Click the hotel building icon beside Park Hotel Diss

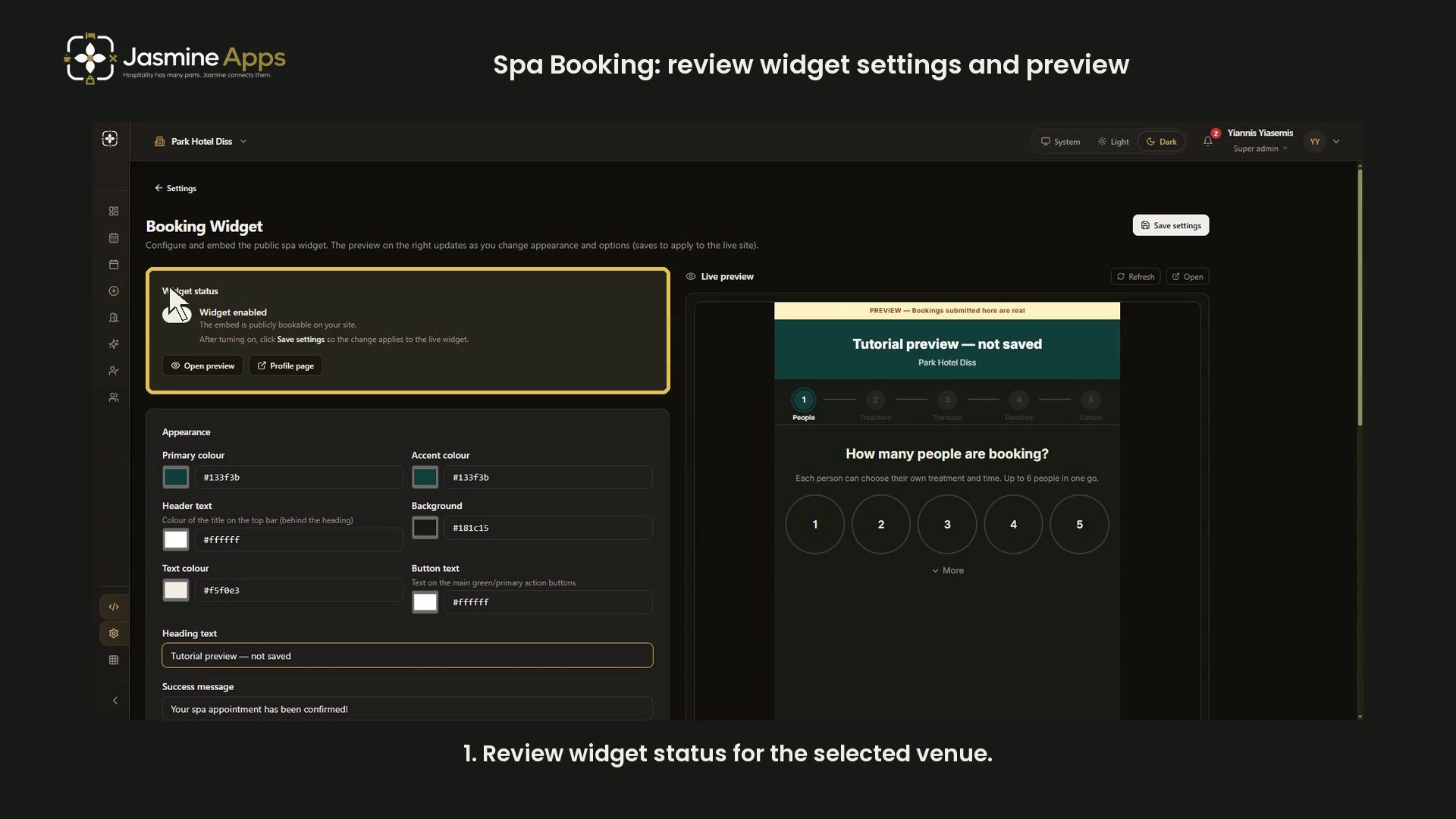click(x=159, y=141)
